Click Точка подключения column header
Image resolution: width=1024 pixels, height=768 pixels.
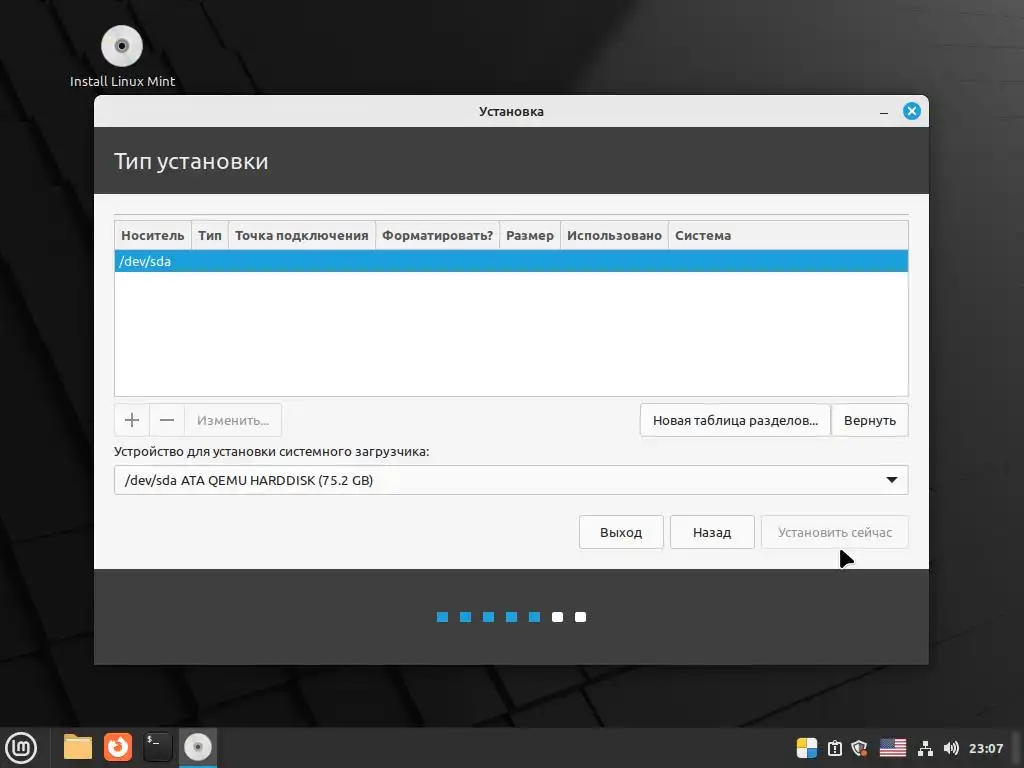click(302, 236)
